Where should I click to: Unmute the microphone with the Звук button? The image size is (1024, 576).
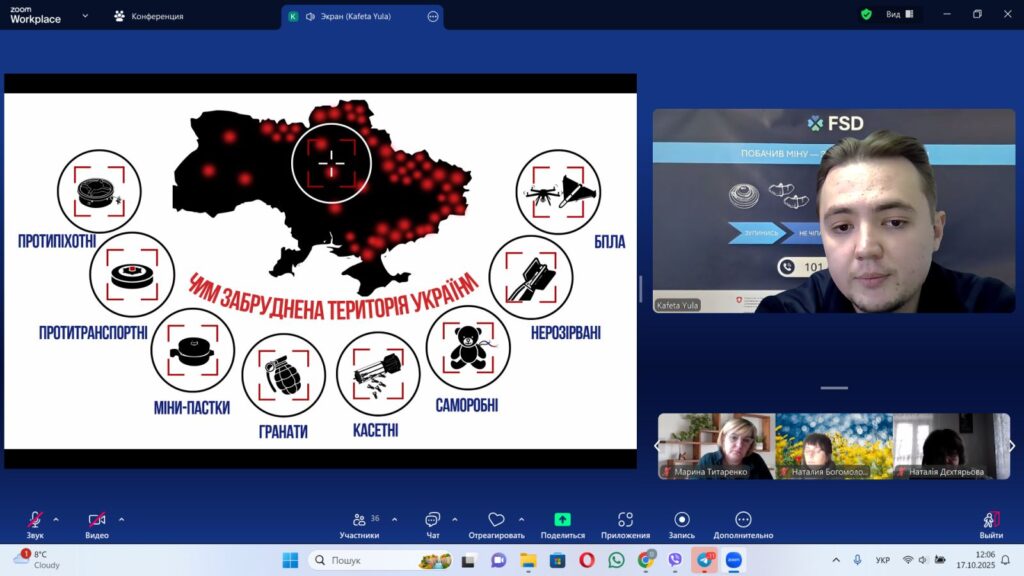coord(35,521)
